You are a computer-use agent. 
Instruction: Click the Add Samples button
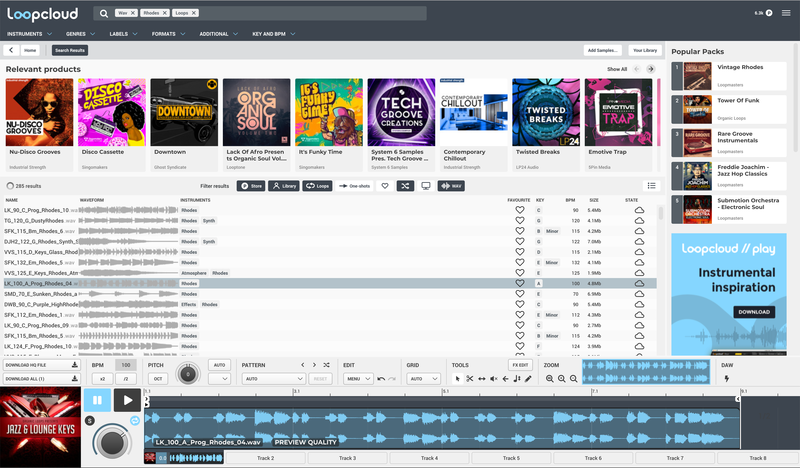[601, 50]
